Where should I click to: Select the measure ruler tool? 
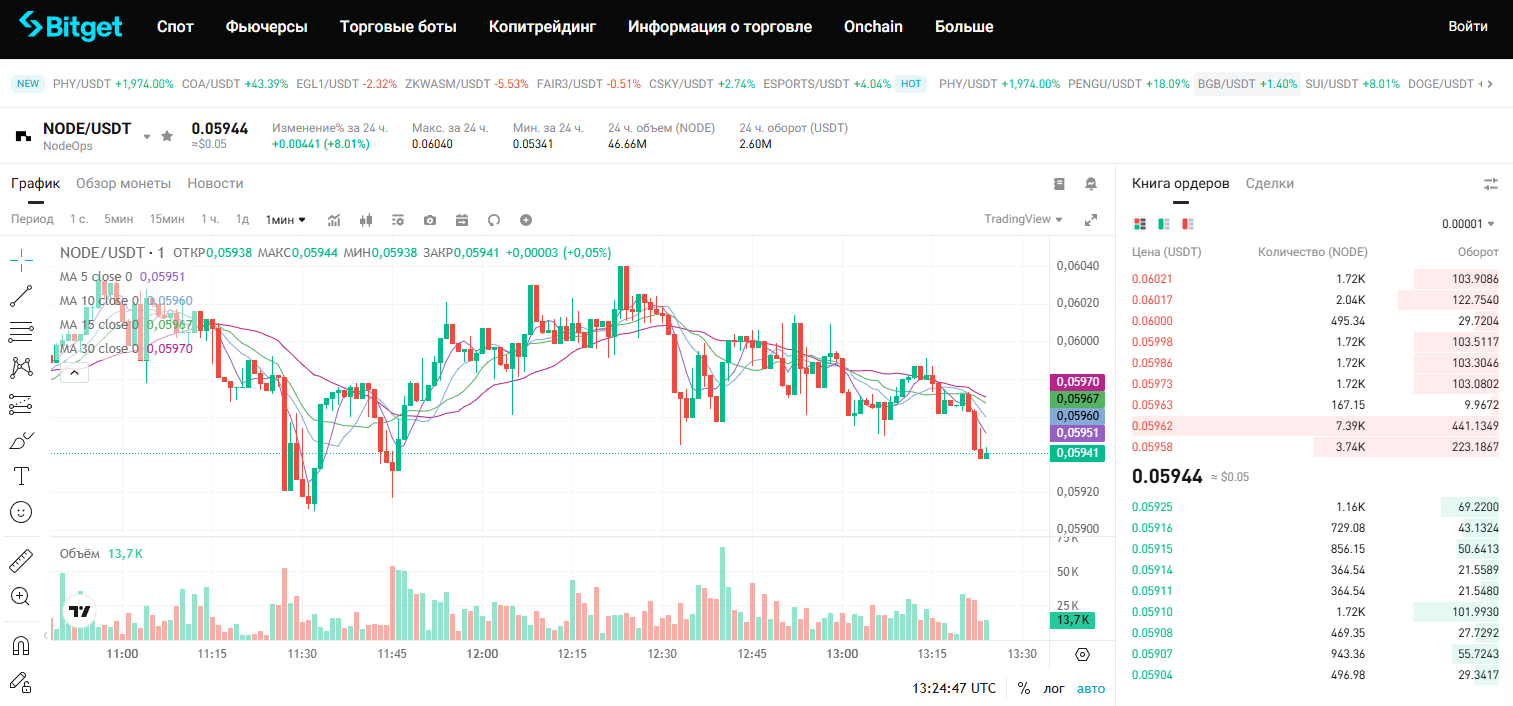tap(21, 559)
